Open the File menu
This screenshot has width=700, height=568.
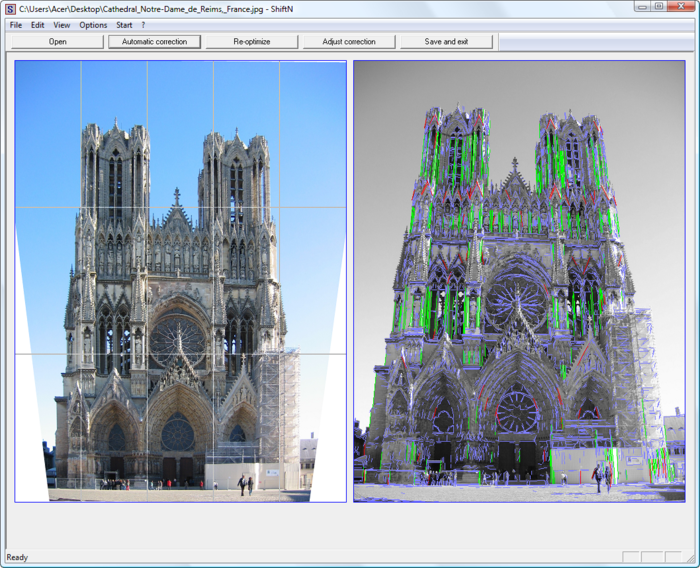click(x=16, y=25)
